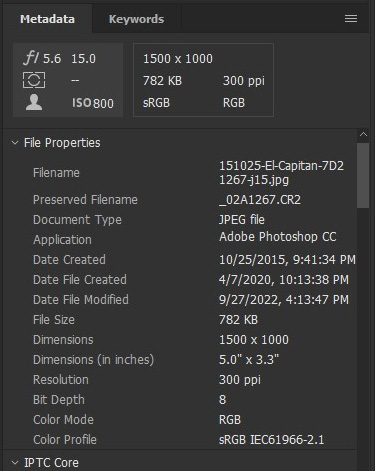Select the File Size row value 782 KB
Image resolution: width=375 pixels, height=471 pixels.
click(238, 320)
